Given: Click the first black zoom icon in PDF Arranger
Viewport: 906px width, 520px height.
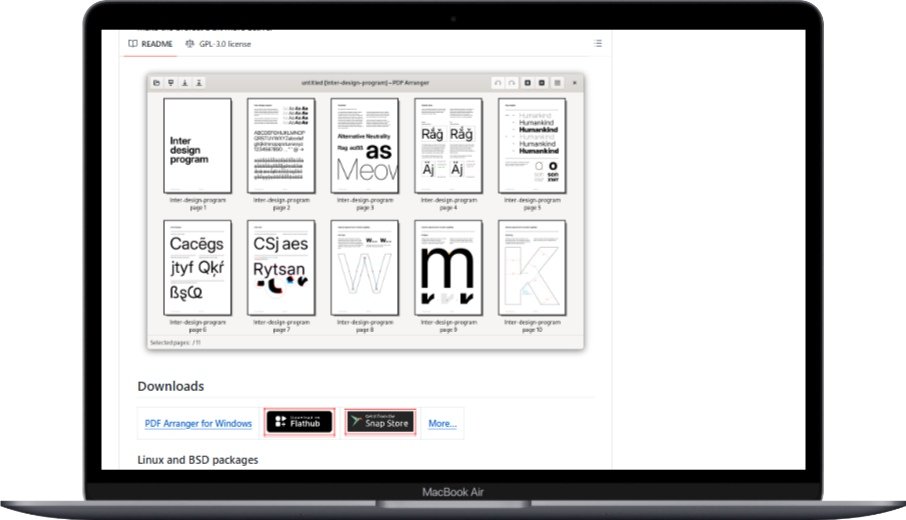Looking at the screenshot, I should click(528, 83).
